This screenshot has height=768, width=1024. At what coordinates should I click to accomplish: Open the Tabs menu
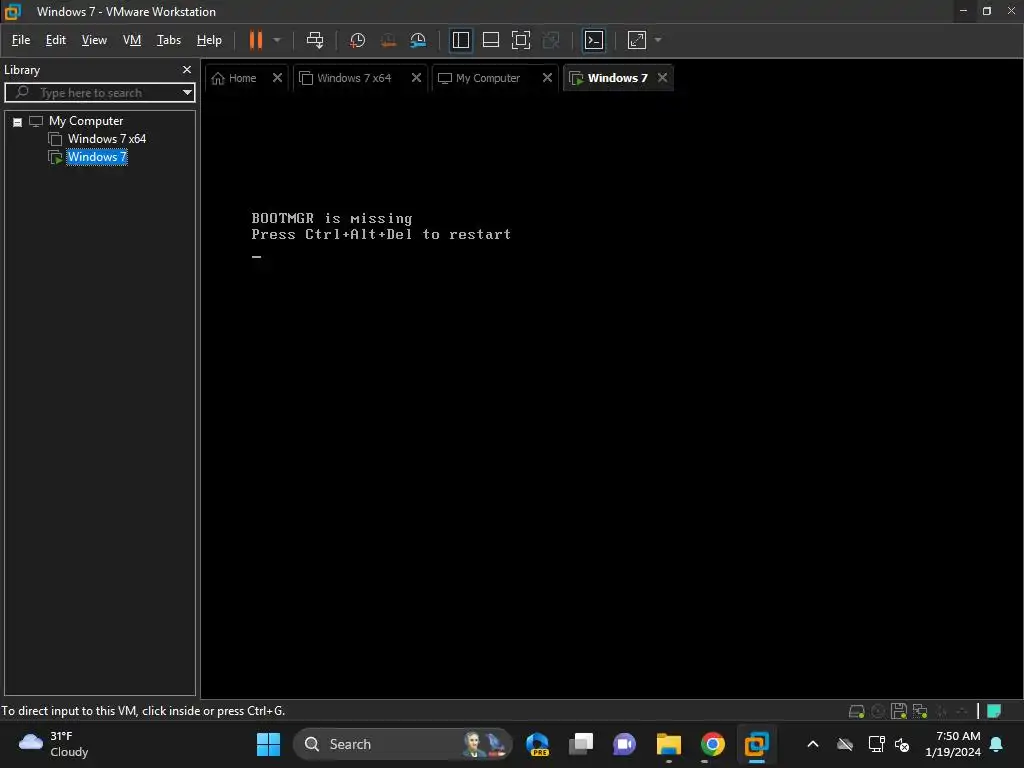tap(168, 40)
